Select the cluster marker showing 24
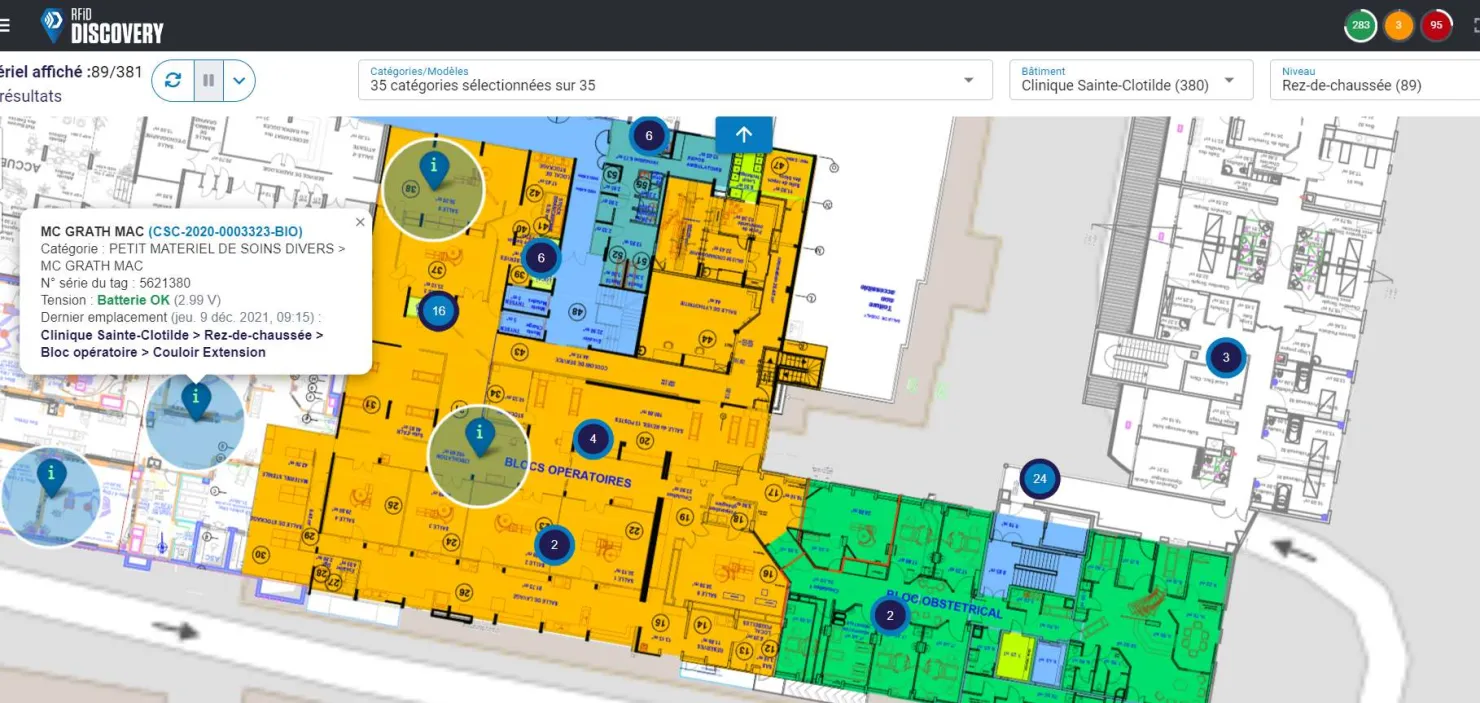 1040,479
